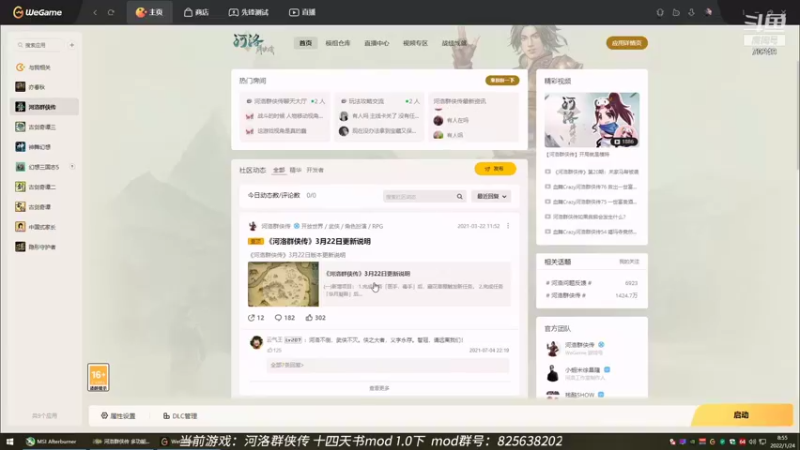Viewport: 800px width, 450px height.
Task: Open the 商店 store tab
Action: click(x=196, y=12)
